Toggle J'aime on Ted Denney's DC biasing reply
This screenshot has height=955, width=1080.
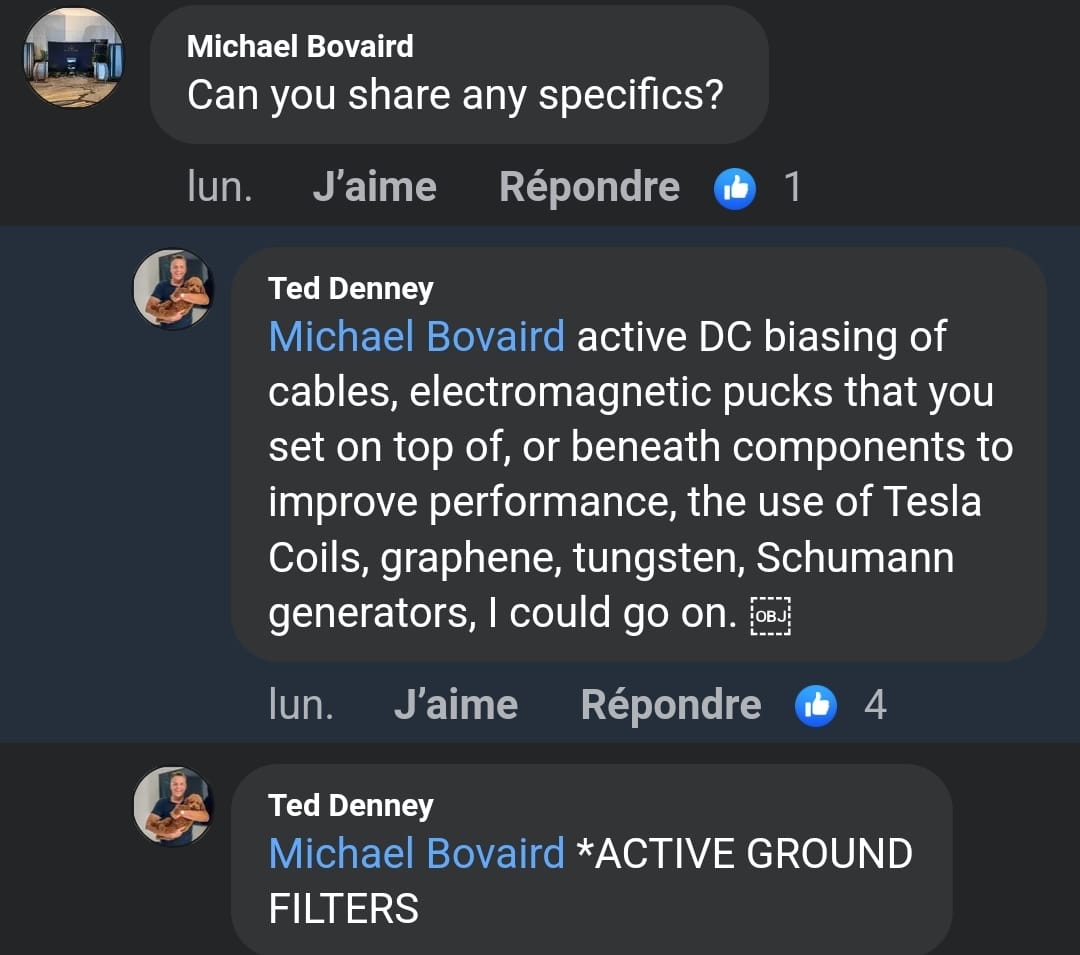(x=456, y=706)
